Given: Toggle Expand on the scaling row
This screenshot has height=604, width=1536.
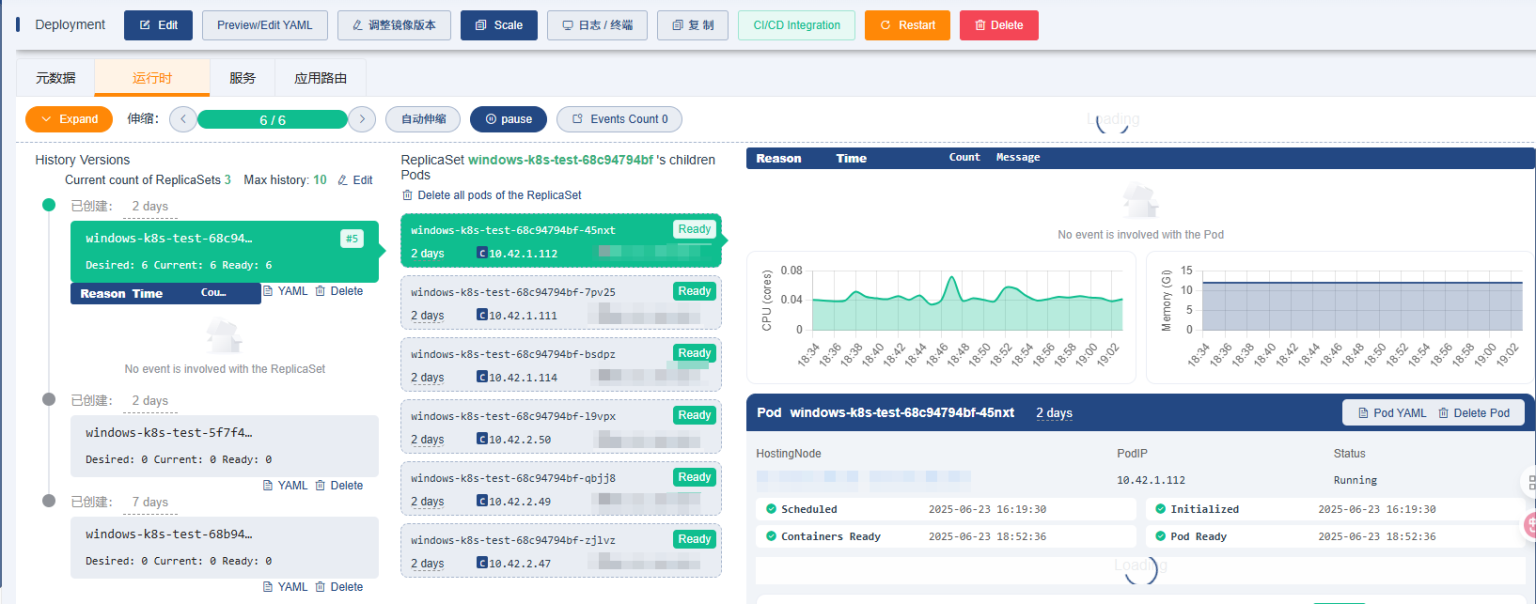Looking at the screenshot, I should (x=68, y=118).
